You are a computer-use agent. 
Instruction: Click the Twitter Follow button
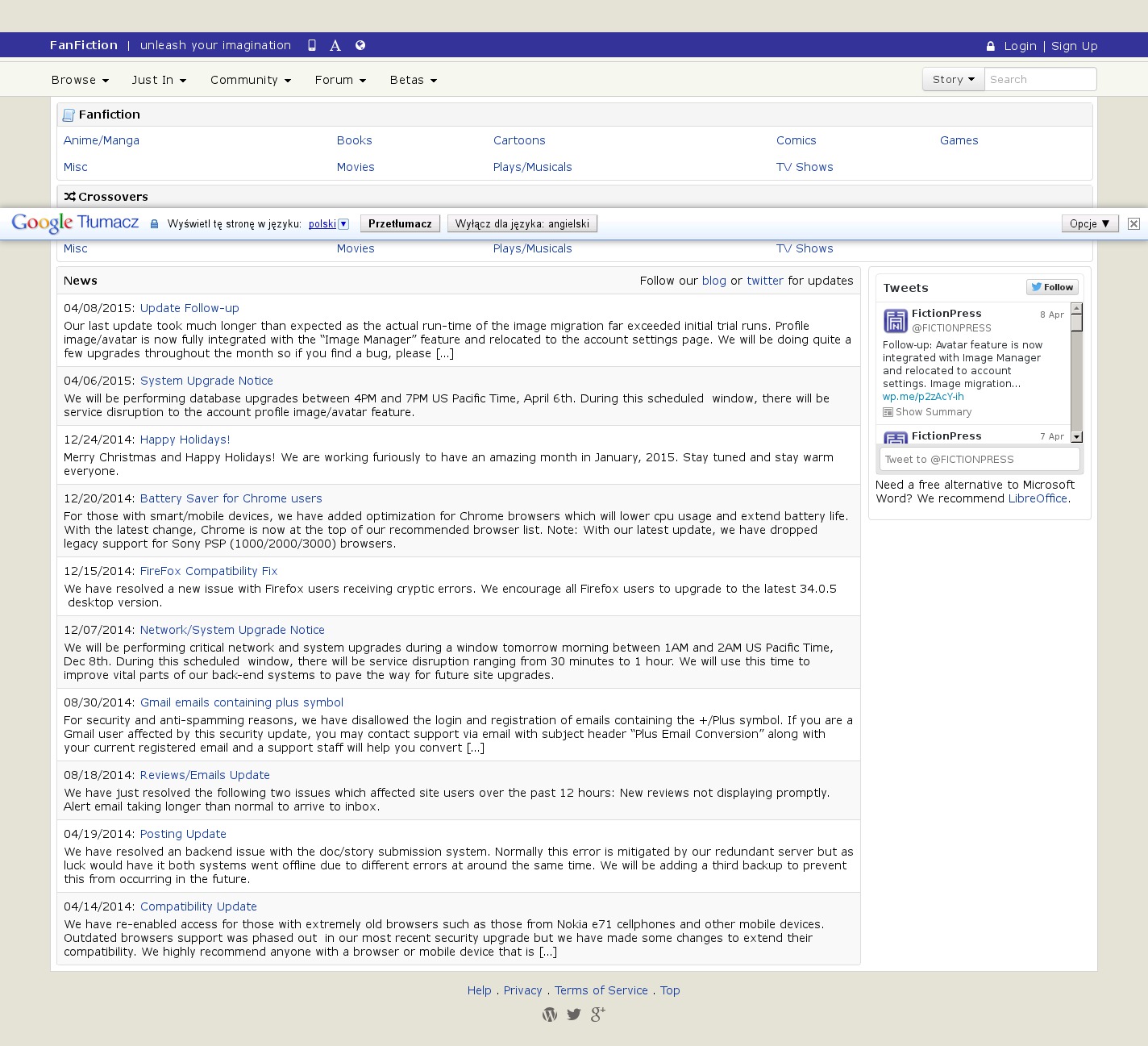pos(1052,287)
